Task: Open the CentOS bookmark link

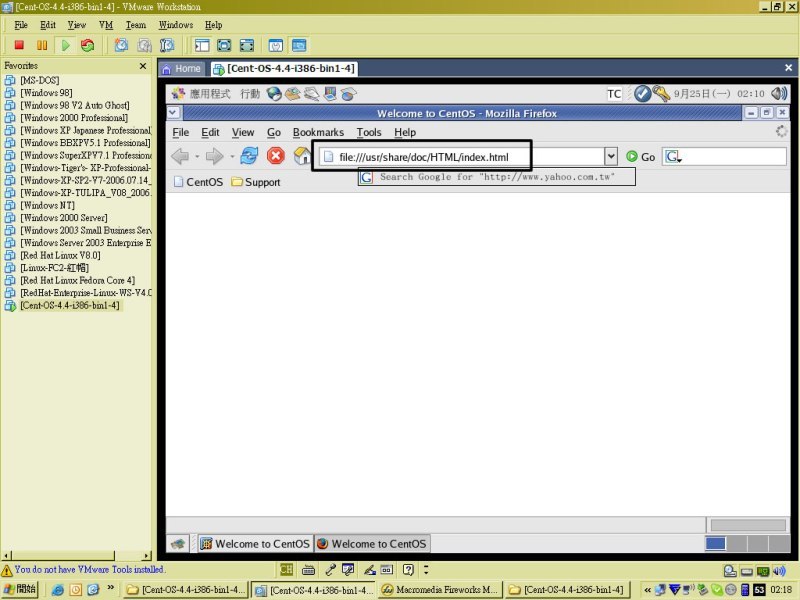Action: pyautogui.click(x=198, y=182)
